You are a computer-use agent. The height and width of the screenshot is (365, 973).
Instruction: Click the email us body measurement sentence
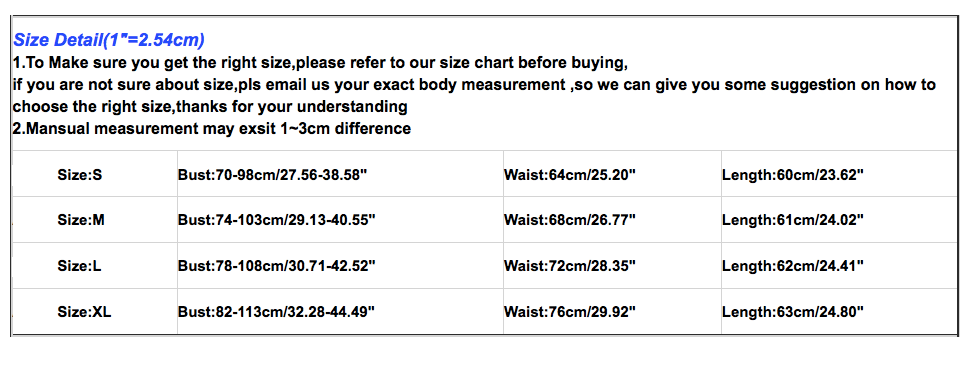click(474, 96)
